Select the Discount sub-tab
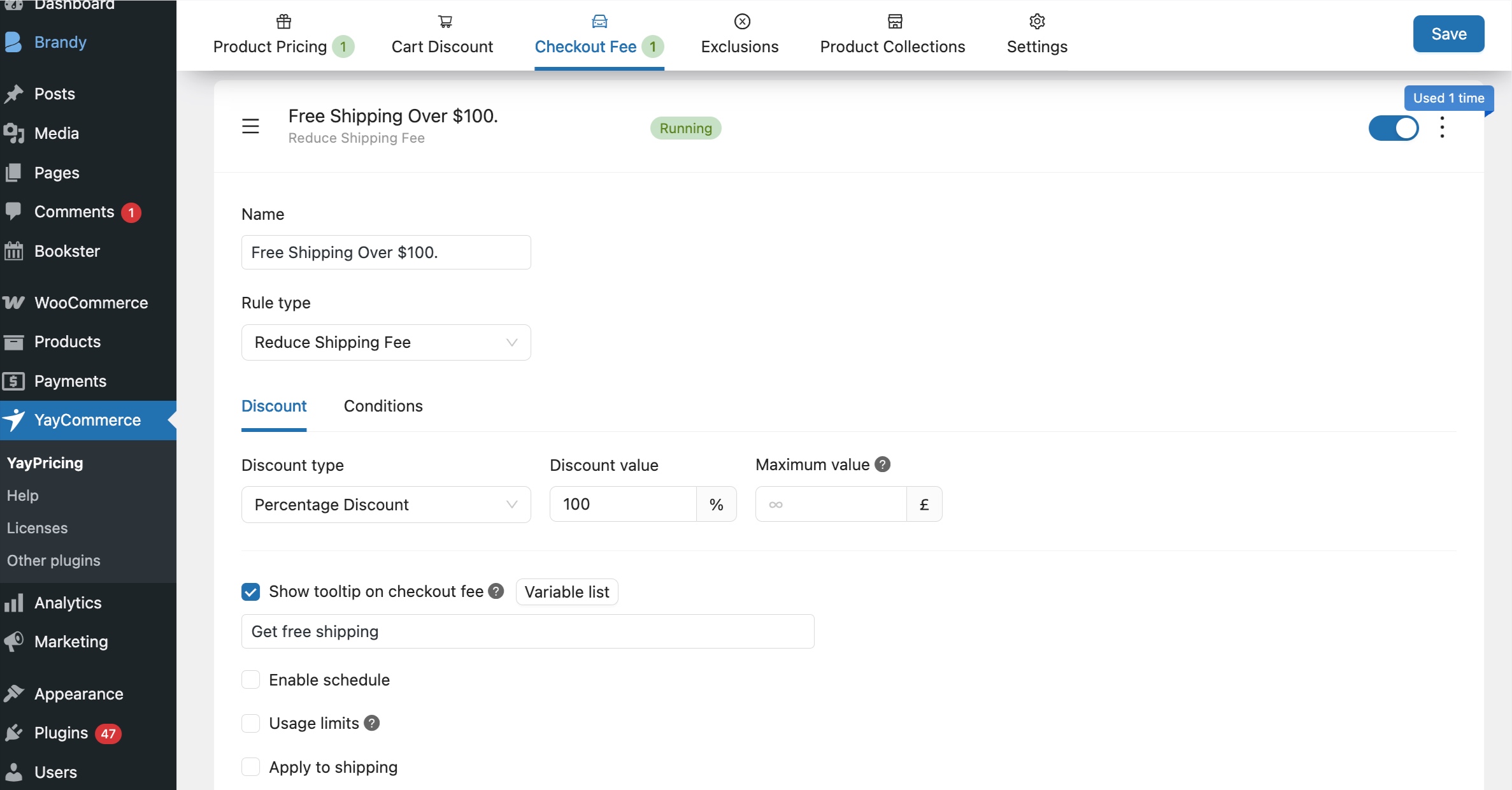This screenshot has height=790, width=1512. click(274, 406)
